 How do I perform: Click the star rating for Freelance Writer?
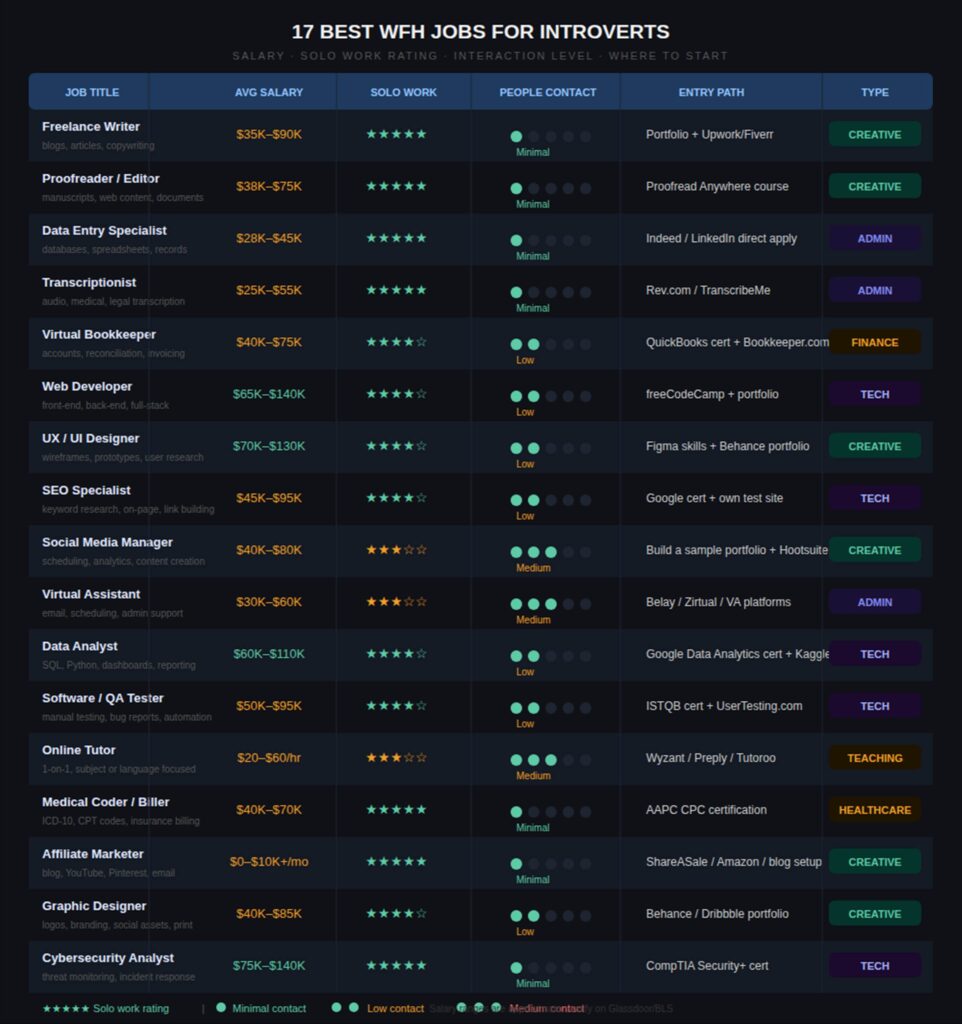pos(396,134)
